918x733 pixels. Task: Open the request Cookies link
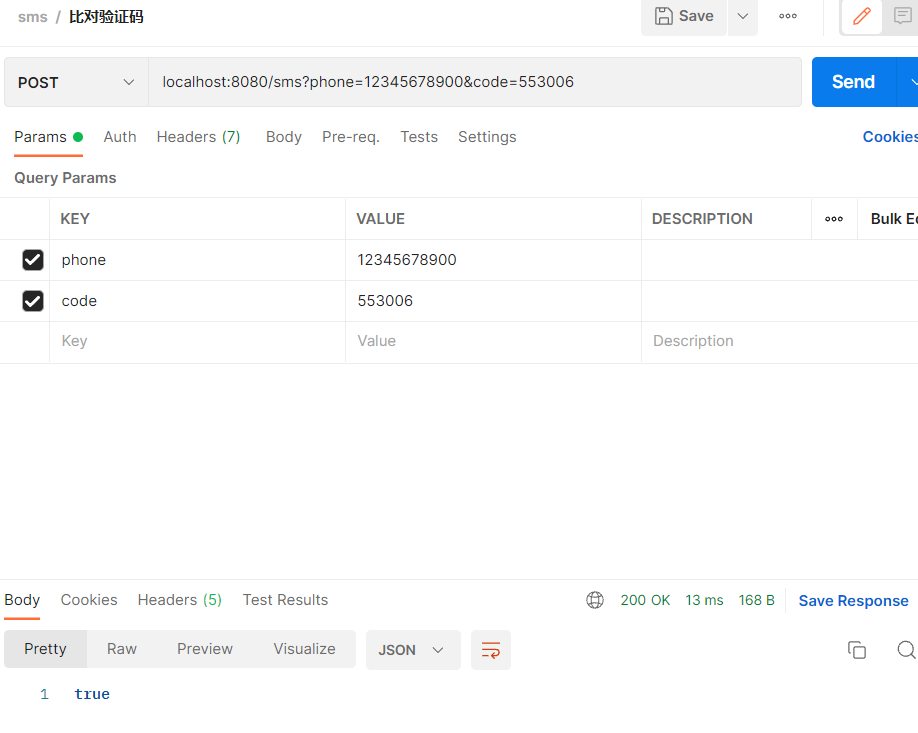click(x=890, y=137)
